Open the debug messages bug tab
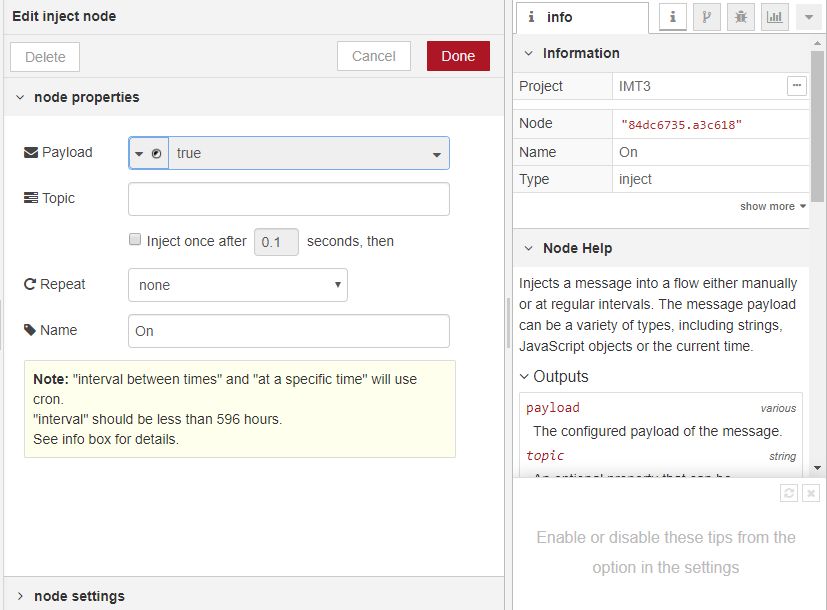Screen dimensions: 827x610 (741, 17)
